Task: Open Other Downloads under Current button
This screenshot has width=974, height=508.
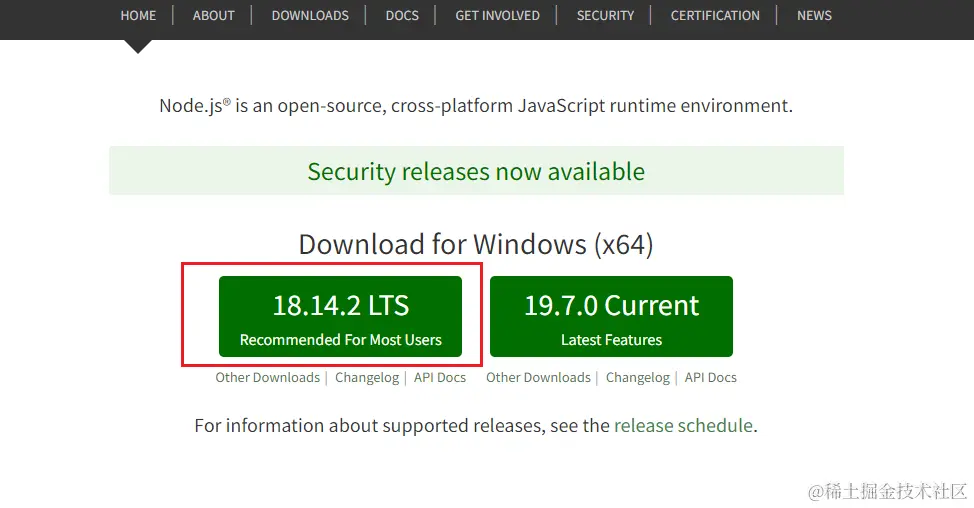Action: coord(539,378)
